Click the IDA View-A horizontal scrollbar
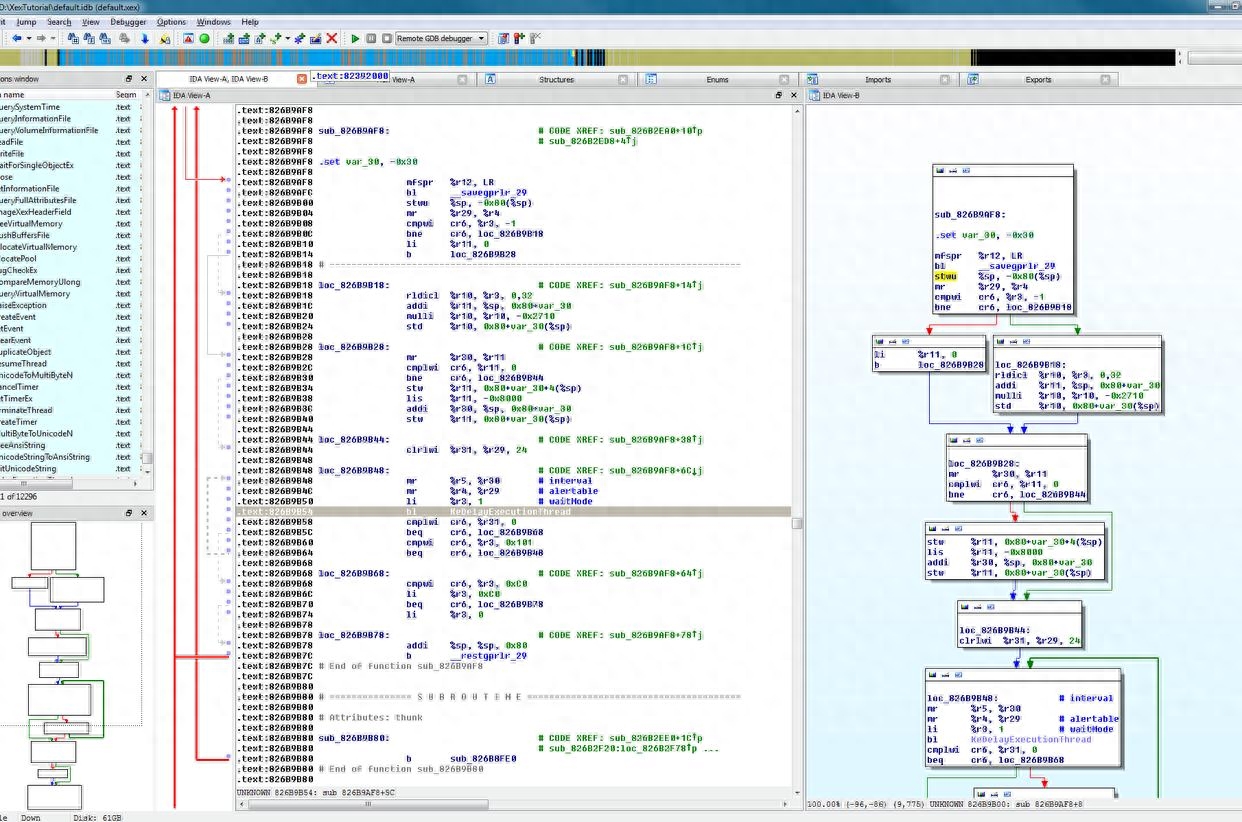1242x822 pixels. (x=512, y=803)
